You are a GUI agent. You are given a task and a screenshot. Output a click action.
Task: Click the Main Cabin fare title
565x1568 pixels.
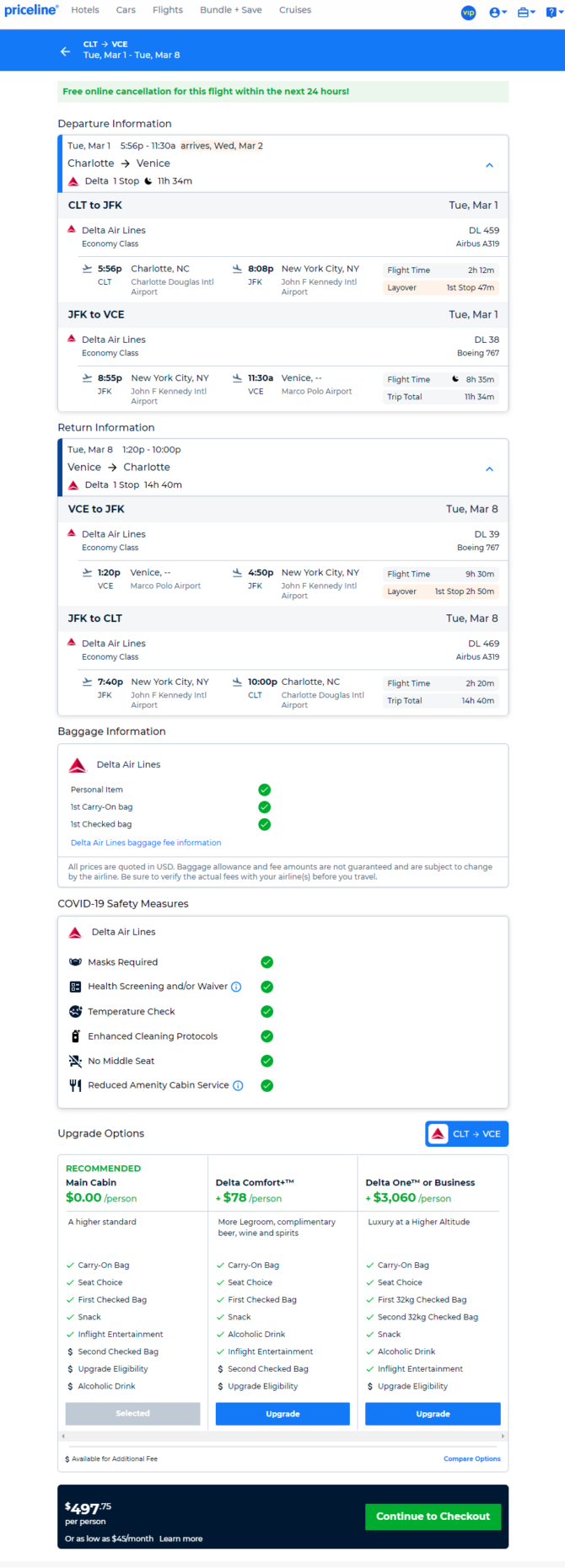tap(91, 1183)
